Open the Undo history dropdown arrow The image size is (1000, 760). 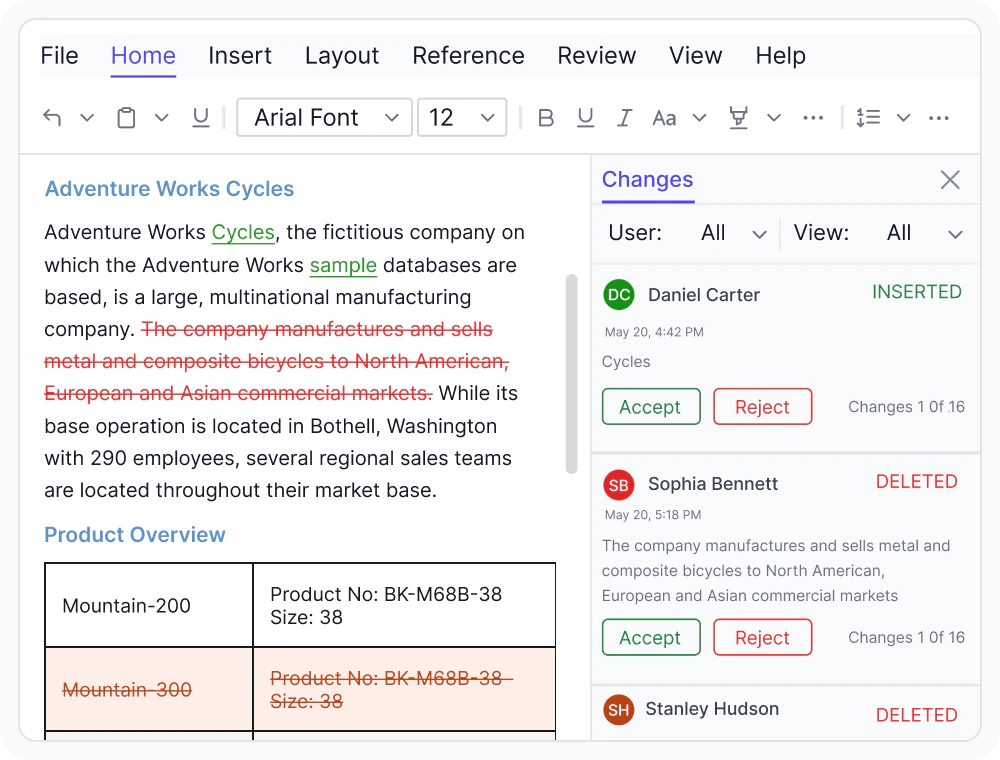87,118
